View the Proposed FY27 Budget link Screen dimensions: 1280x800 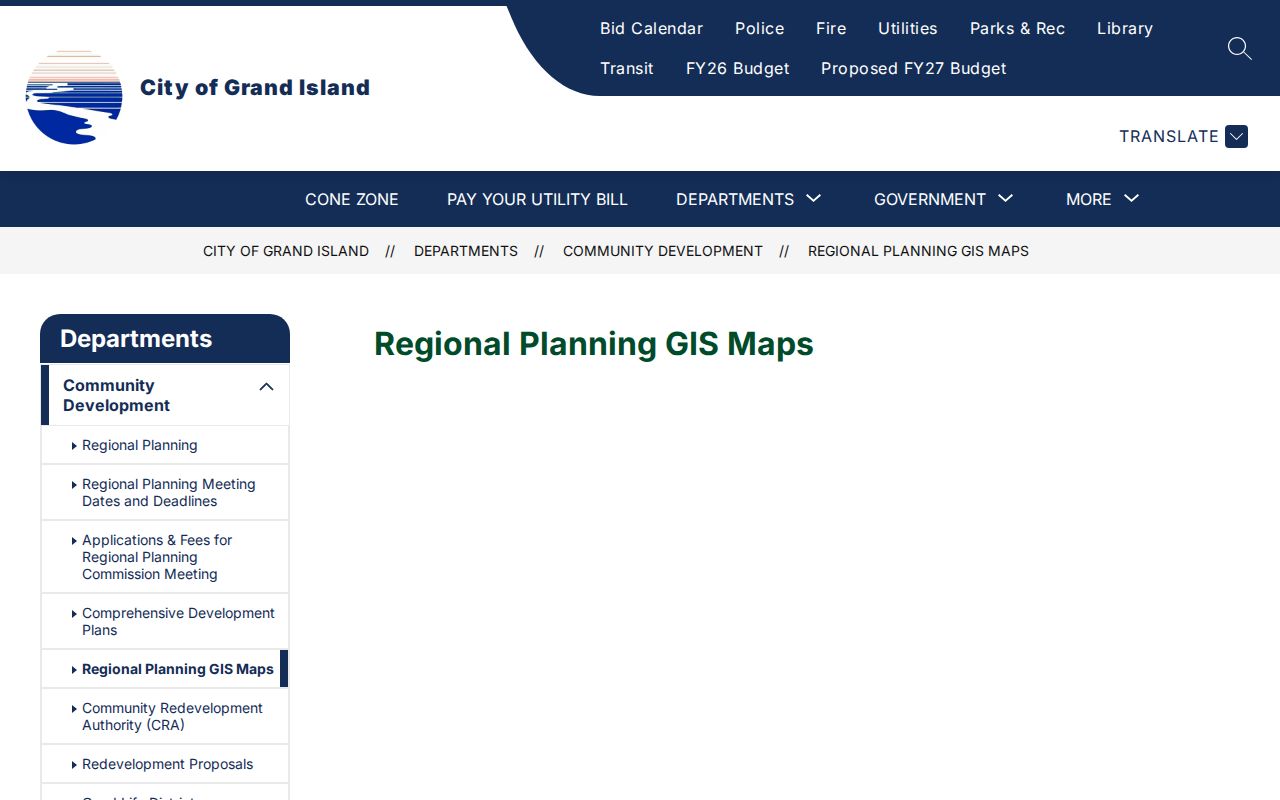pyautogui.click(x=914, y=68)
